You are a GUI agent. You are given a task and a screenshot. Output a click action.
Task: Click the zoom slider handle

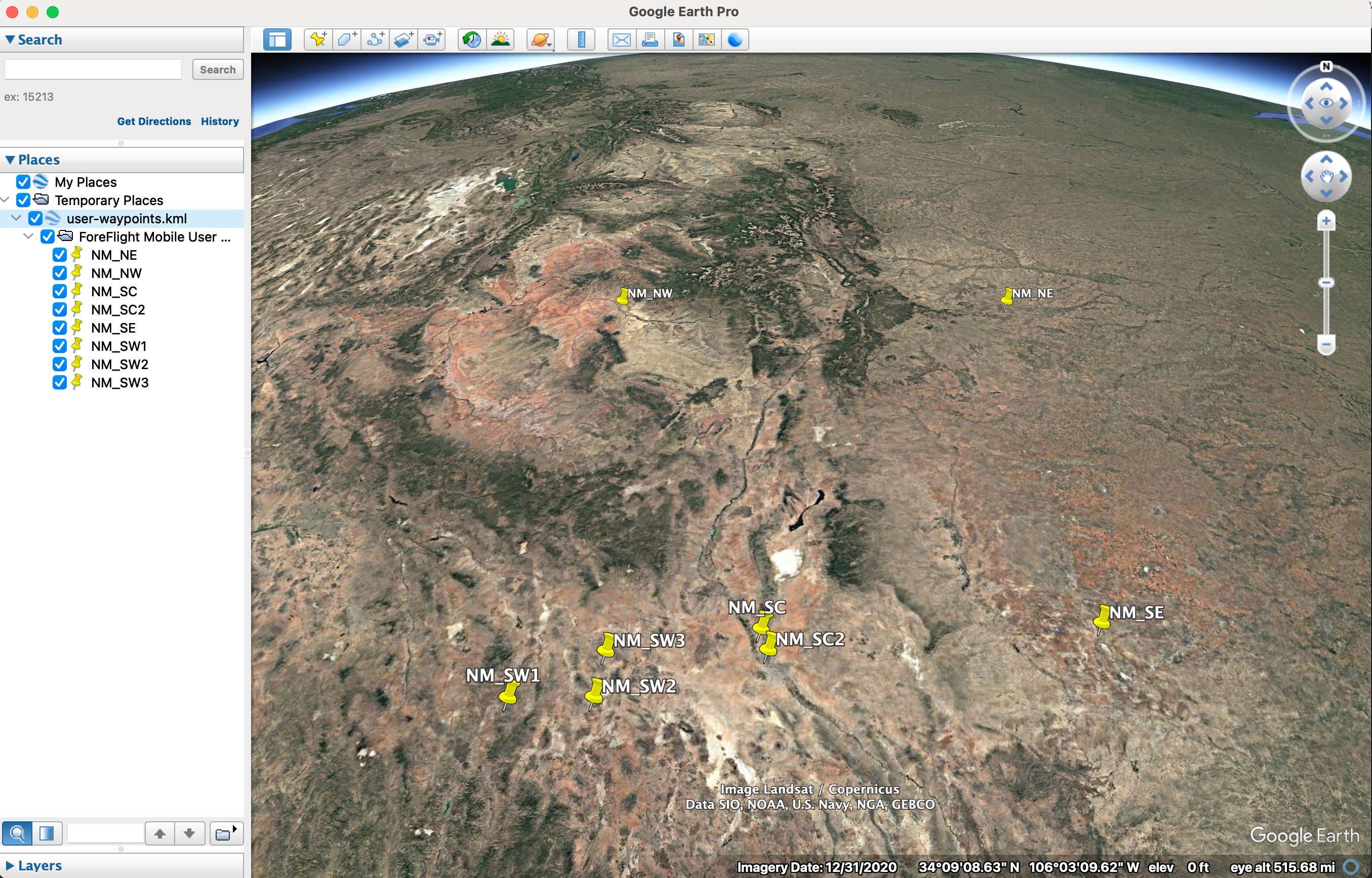click(1326, 283)
